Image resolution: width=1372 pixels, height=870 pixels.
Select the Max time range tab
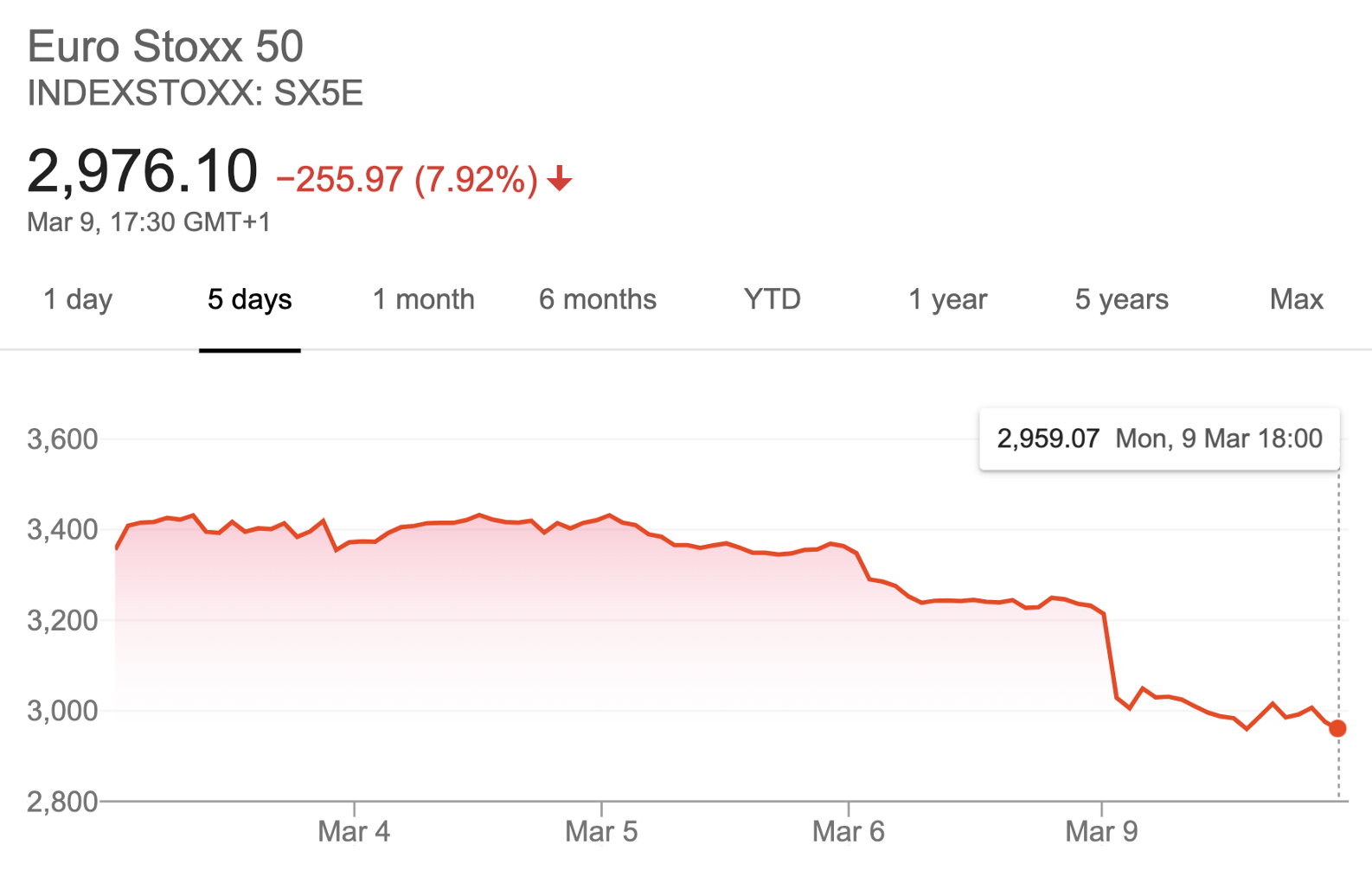[x=1297, y=299]
